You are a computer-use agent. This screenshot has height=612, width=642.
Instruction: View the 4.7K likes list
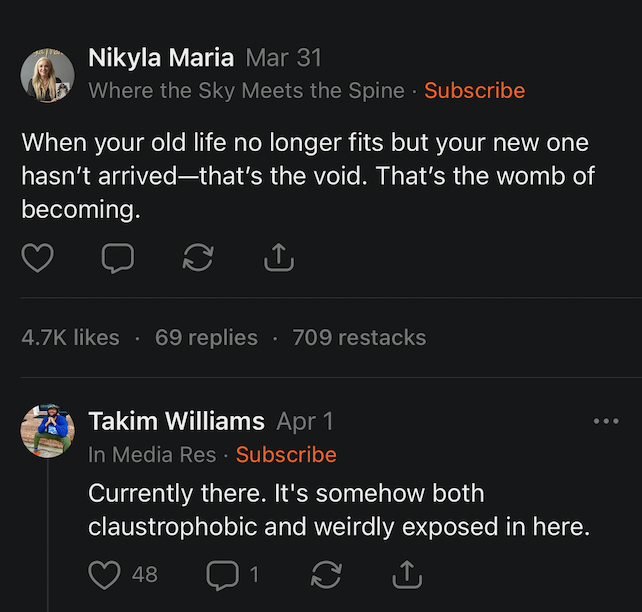coord(70,338)
